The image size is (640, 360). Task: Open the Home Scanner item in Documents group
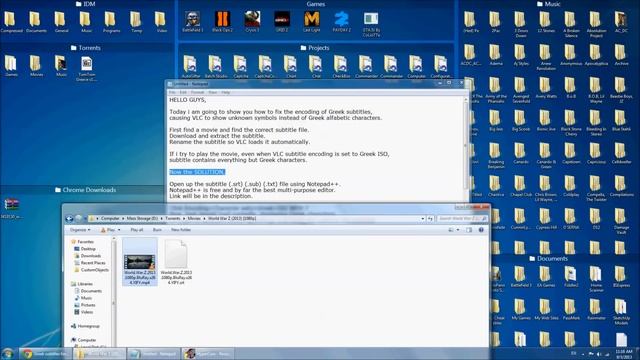[596, 280]
